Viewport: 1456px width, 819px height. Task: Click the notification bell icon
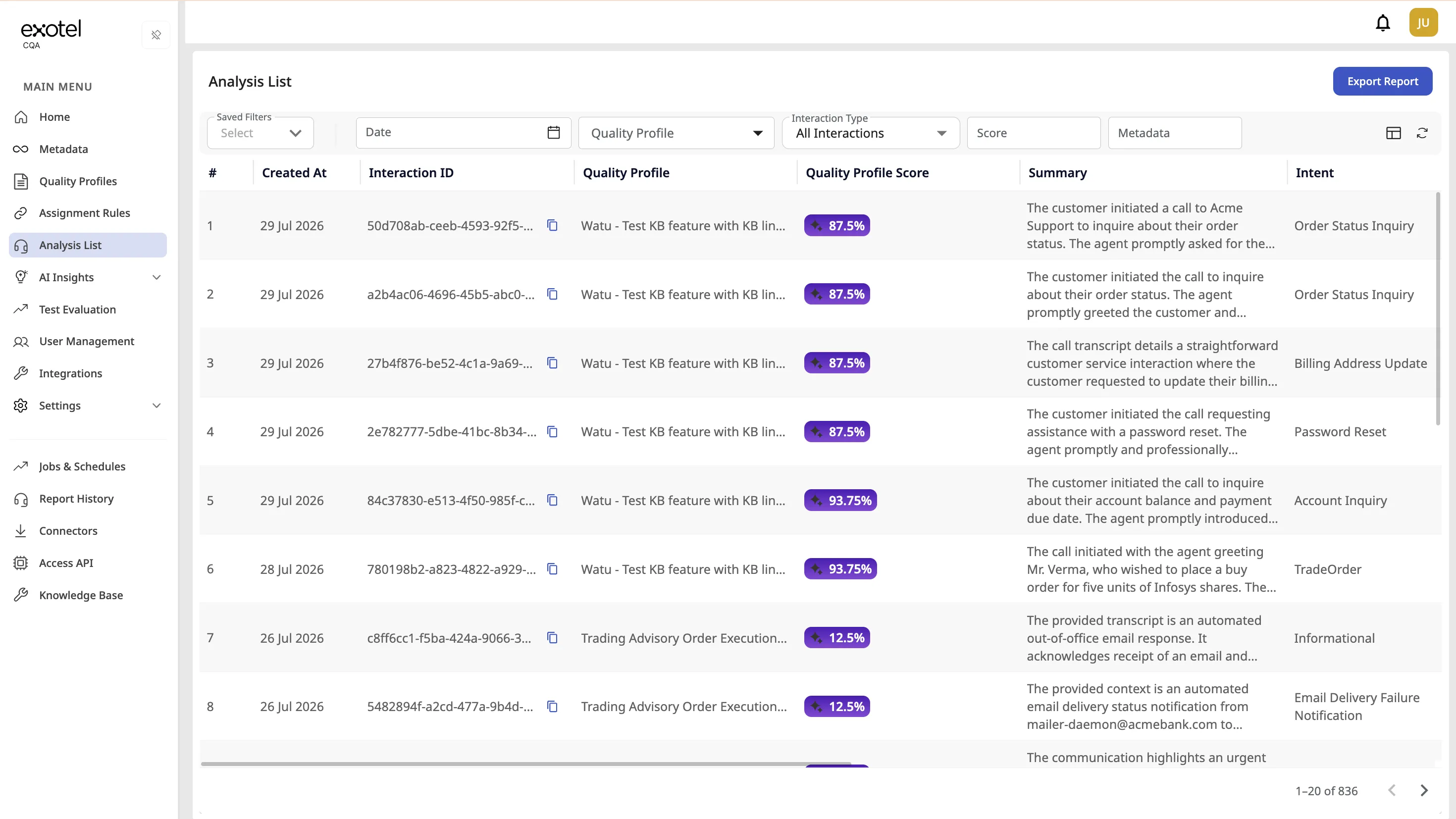[1383, 23]
